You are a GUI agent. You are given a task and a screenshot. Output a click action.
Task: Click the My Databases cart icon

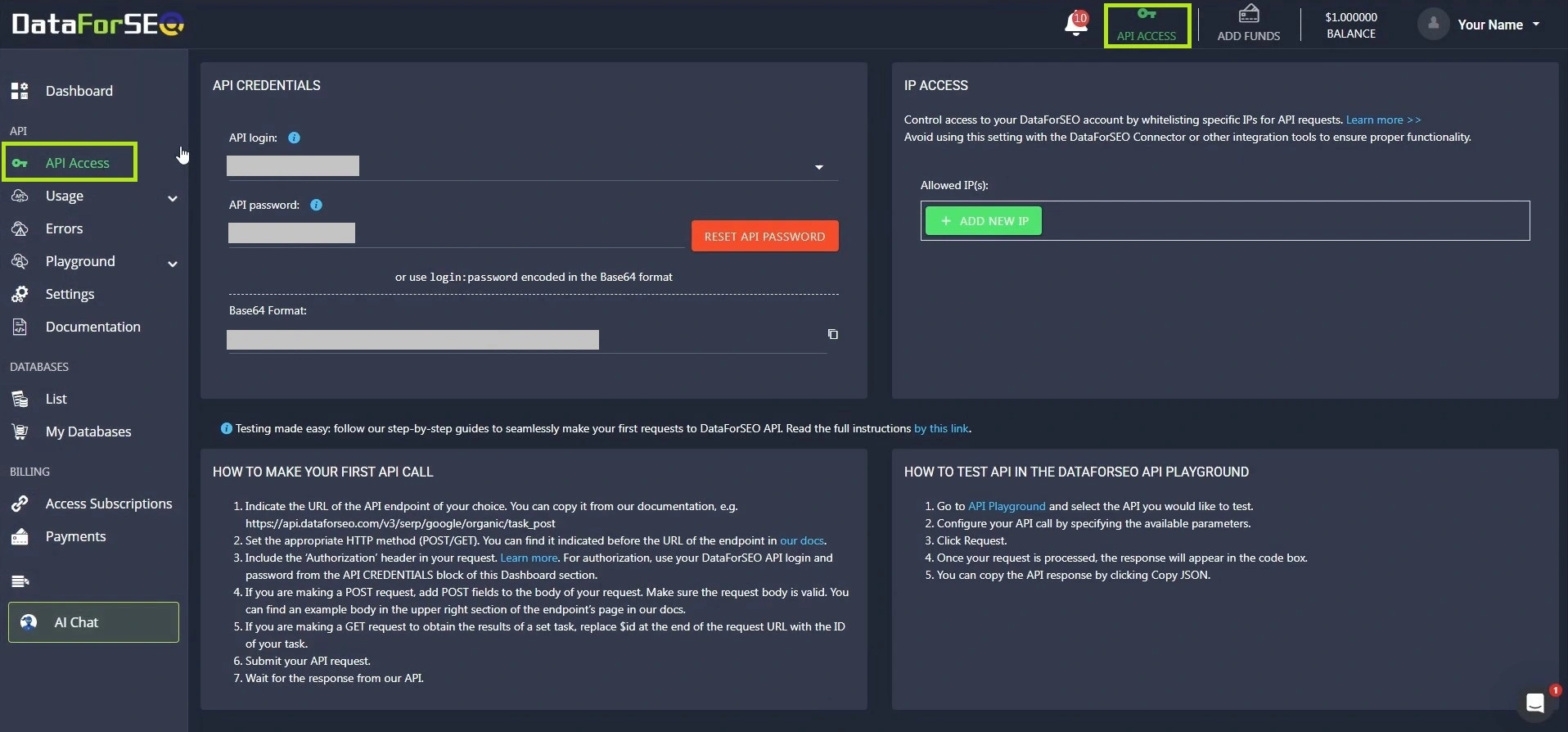pyautogui.click(x=20, y=432)
